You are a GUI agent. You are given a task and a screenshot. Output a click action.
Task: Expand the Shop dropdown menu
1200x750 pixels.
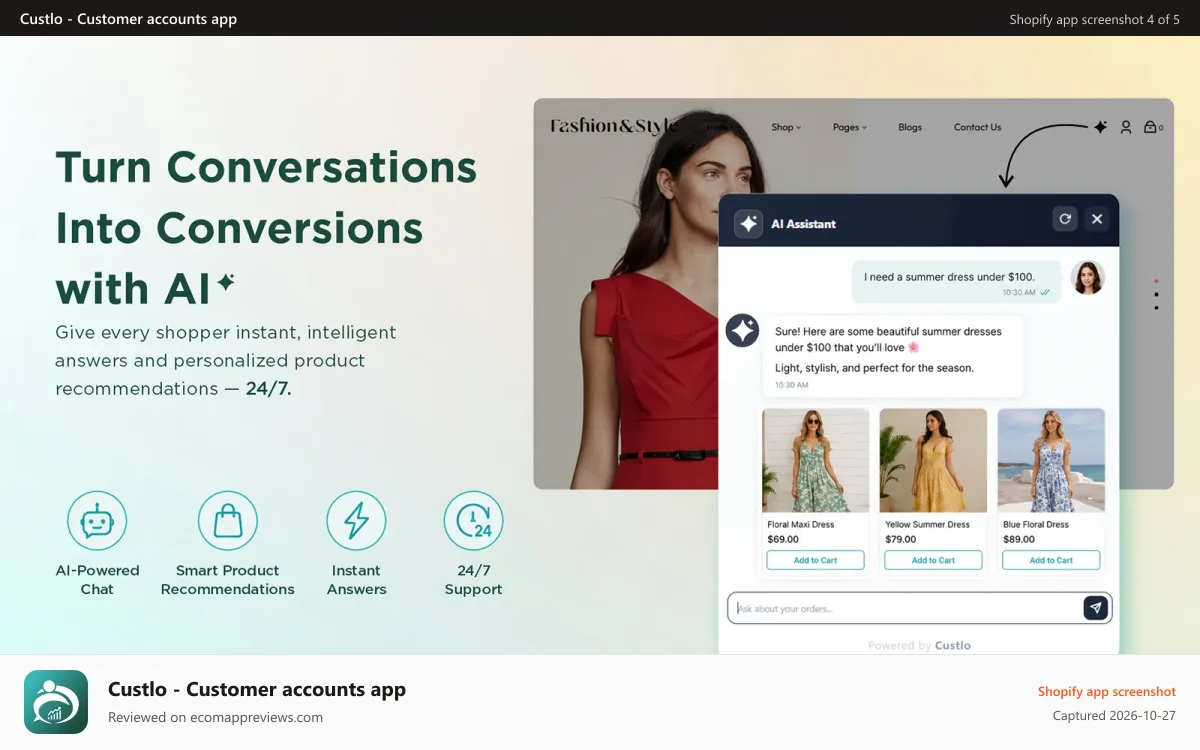pyautogui.click(x=786, y=127)
